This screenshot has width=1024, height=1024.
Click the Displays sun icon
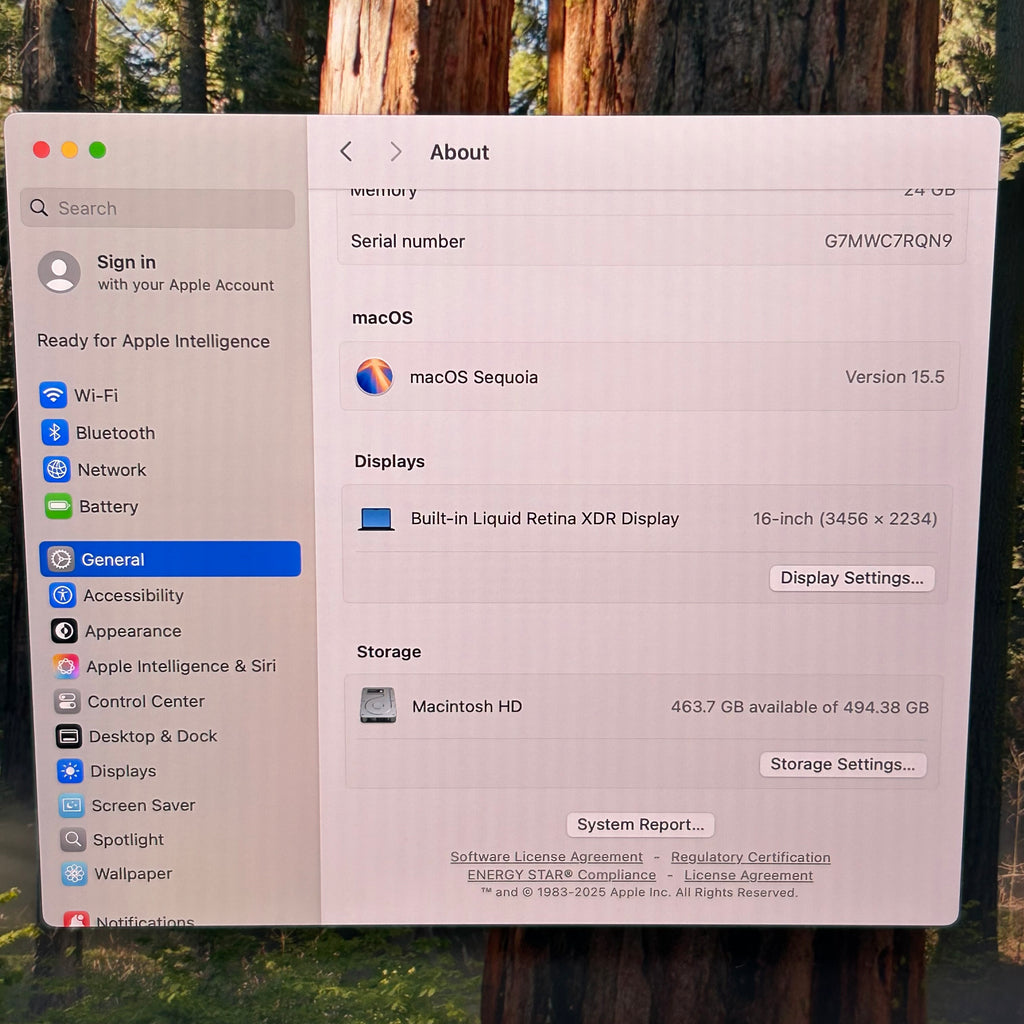click(x=70, y=771)
